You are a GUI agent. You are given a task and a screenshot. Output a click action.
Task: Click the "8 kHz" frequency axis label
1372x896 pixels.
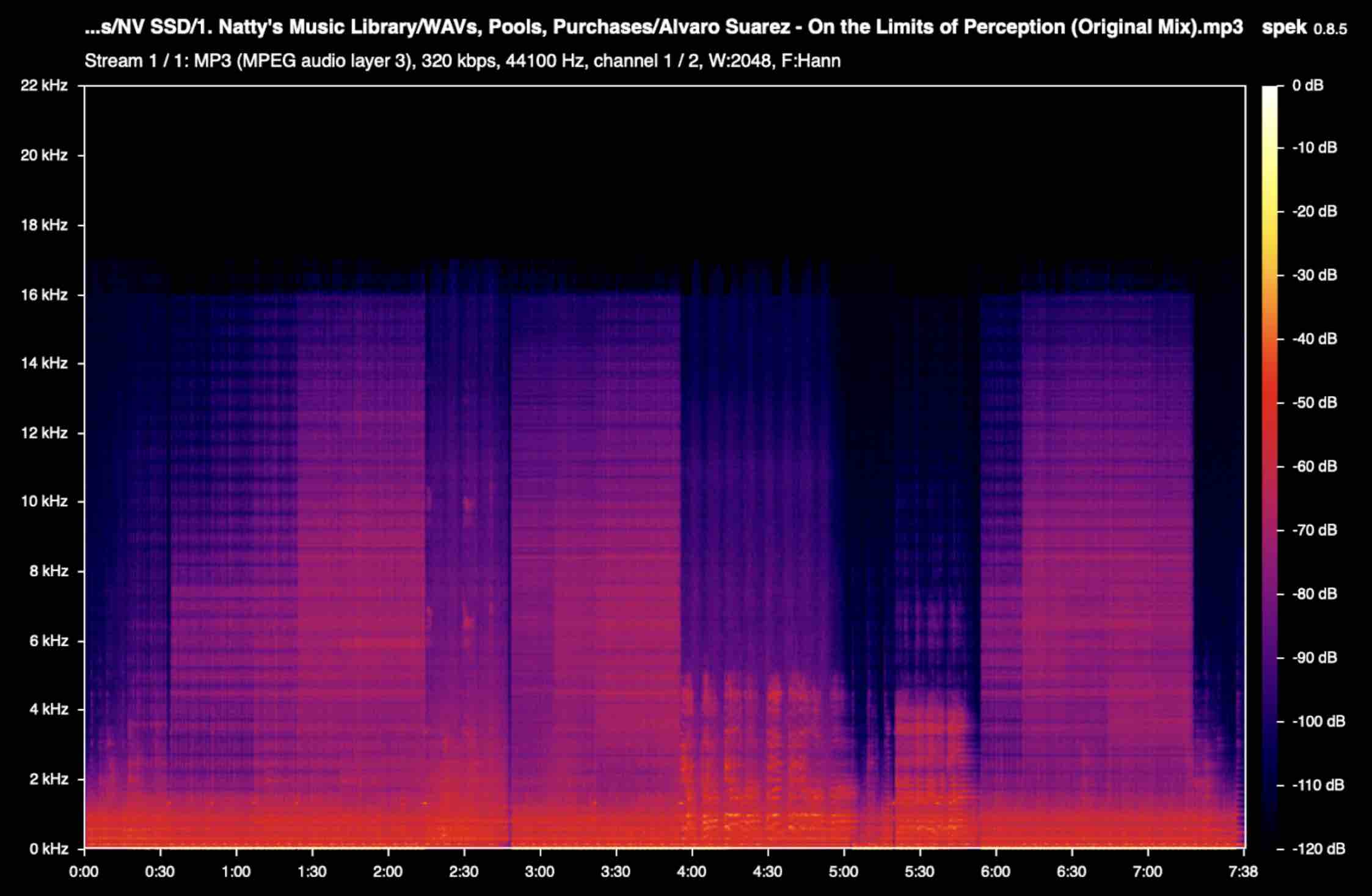(x=49, y=571)
